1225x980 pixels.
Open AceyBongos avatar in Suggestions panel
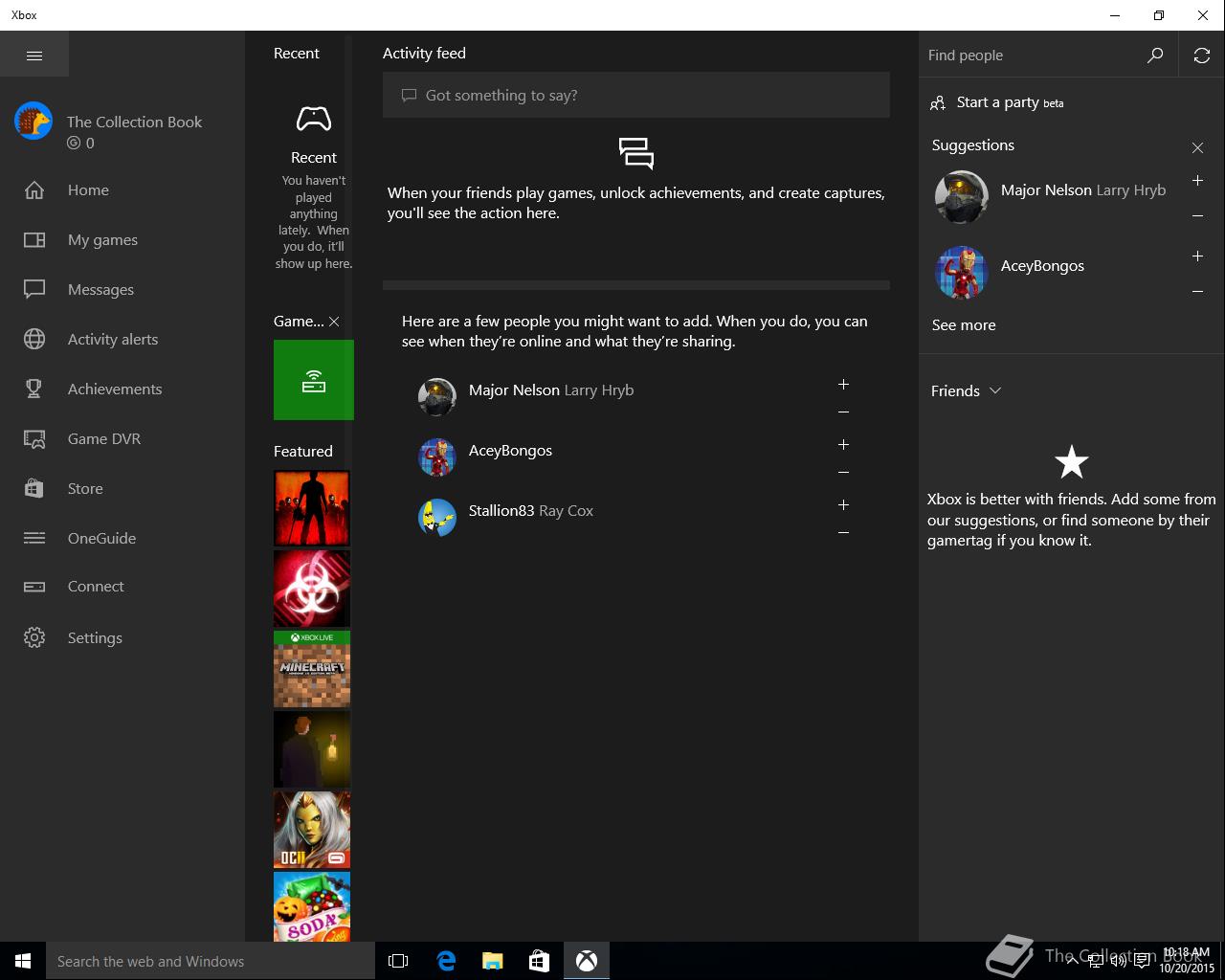click(961, 273)
